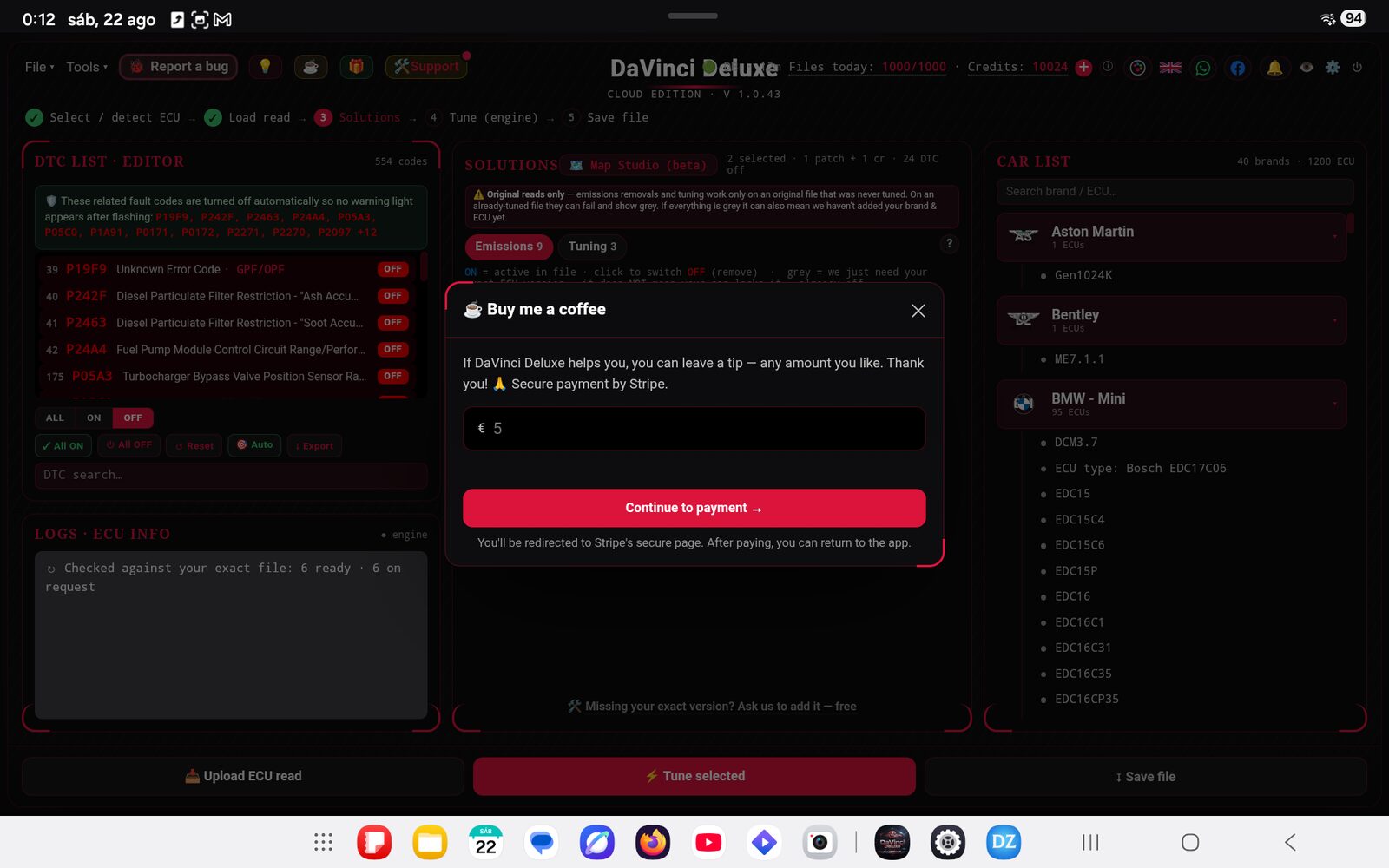Open notifications bell icon
This screenshot has width=1389, height=868.
1274,68
